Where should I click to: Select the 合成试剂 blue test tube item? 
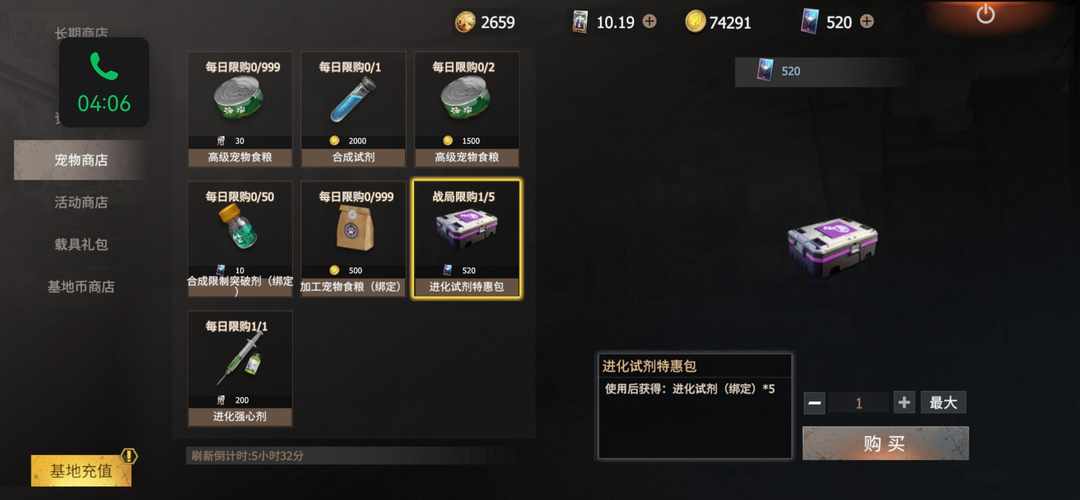pyautogui.click(x=353, y=109)
